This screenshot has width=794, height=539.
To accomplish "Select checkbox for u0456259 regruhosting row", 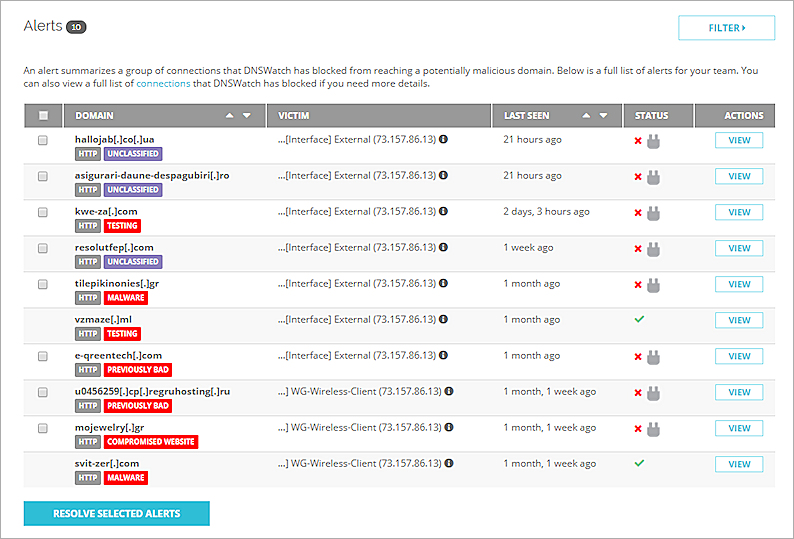I will pos(43,393).
